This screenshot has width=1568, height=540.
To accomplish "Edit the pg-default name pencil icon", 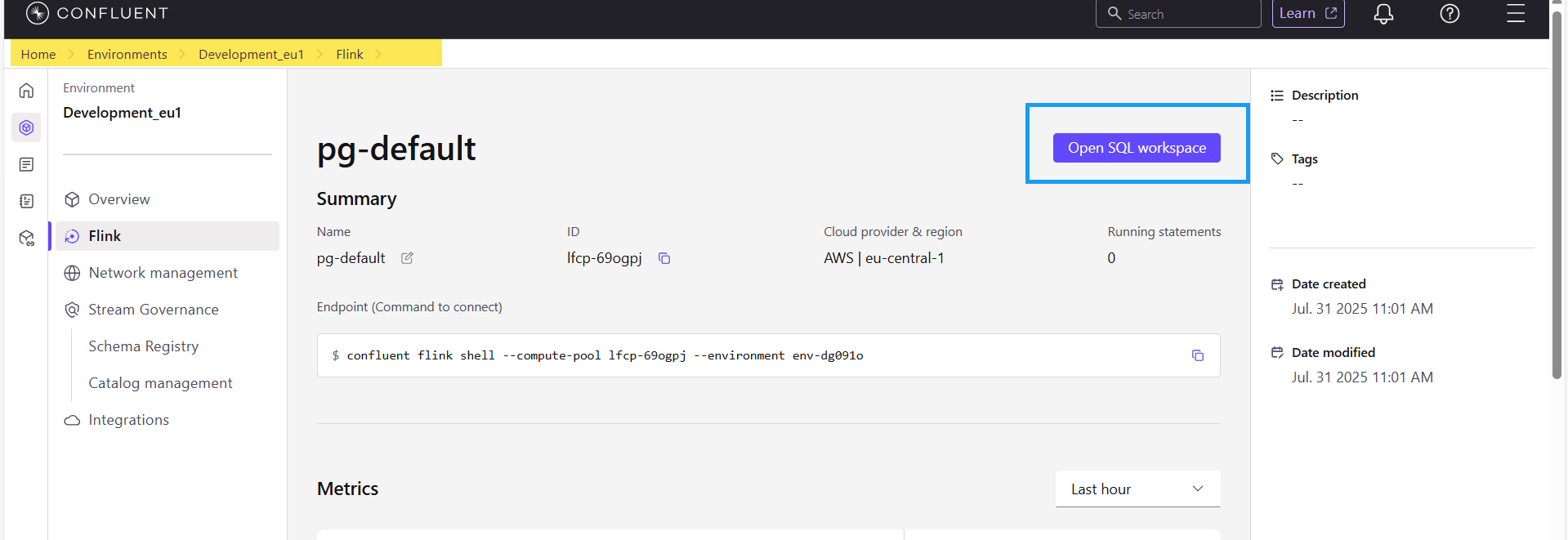I will [x=407, y=258].
